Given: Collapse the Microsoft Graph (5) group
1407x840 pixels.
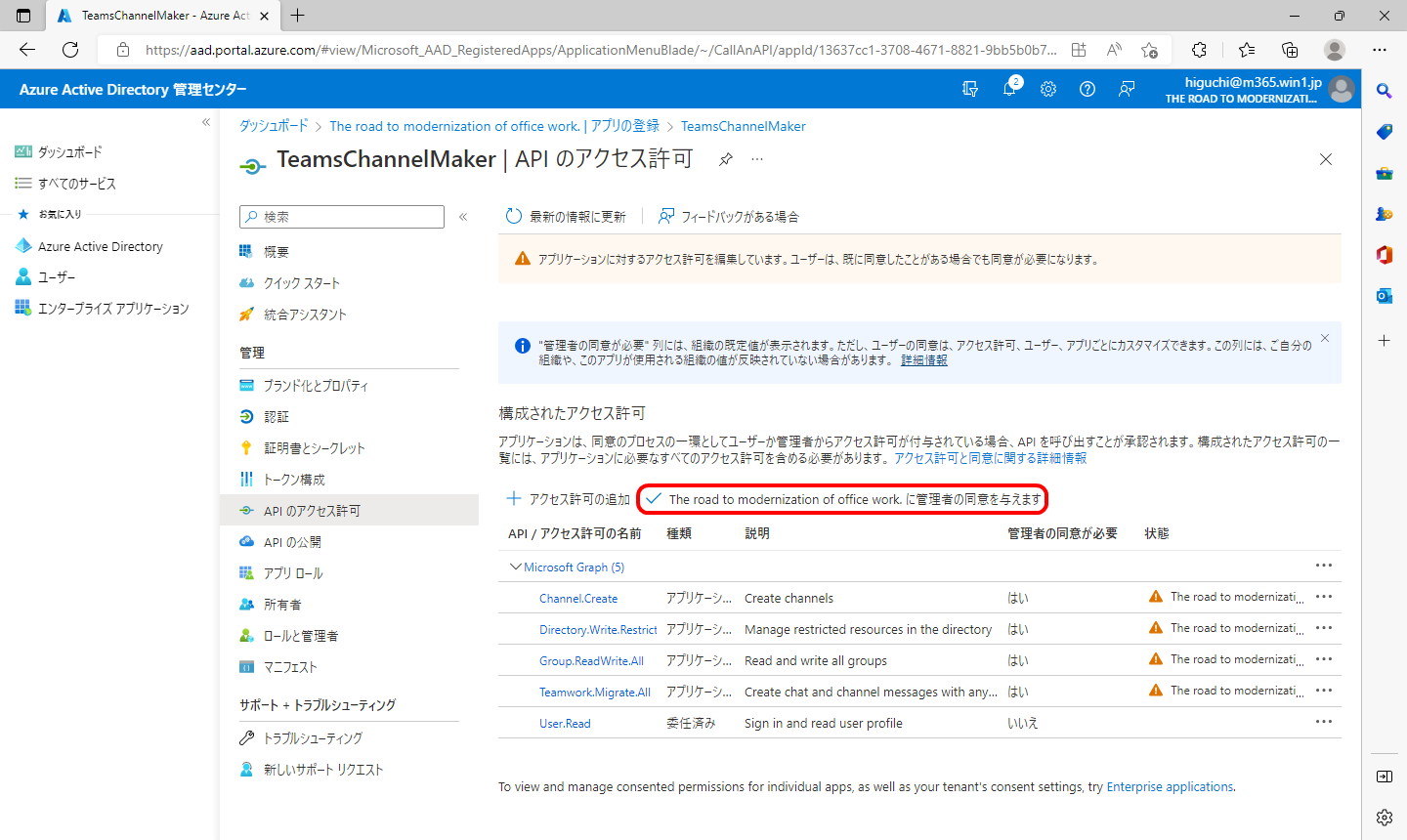Looking at the screenshot, I should (515, 567).
